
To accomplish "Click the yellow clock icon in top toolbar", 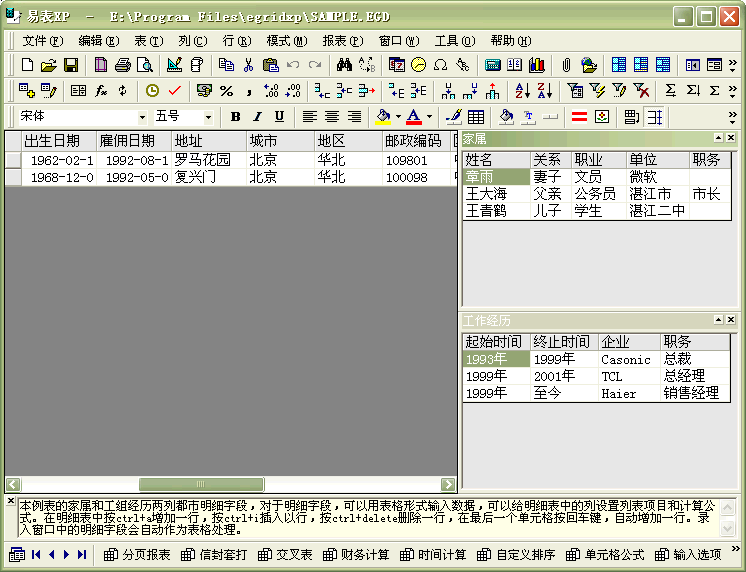I will tap(418, 65).
